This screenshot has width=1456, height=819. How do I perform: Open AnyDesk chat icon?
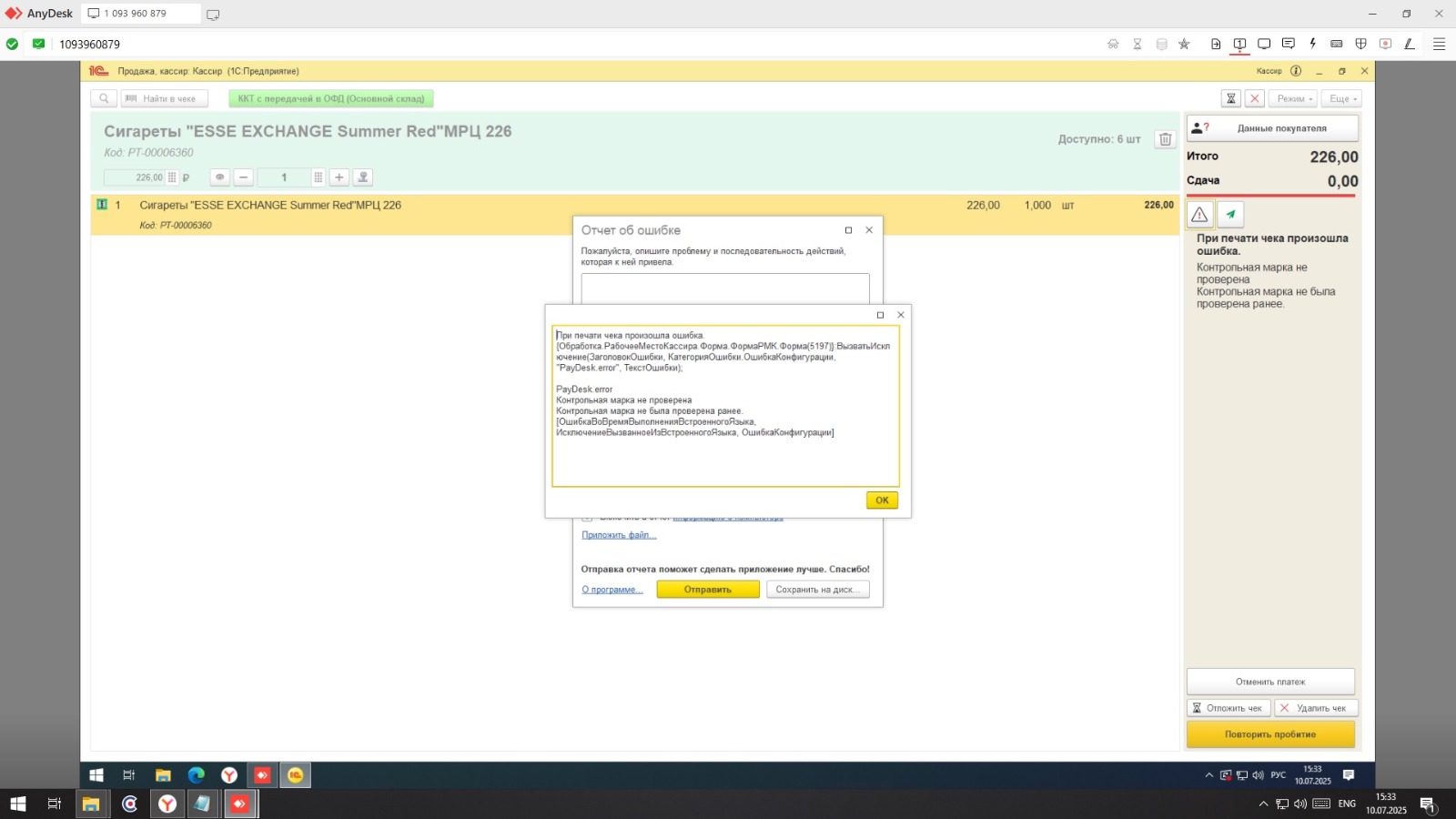[1289, 44]
